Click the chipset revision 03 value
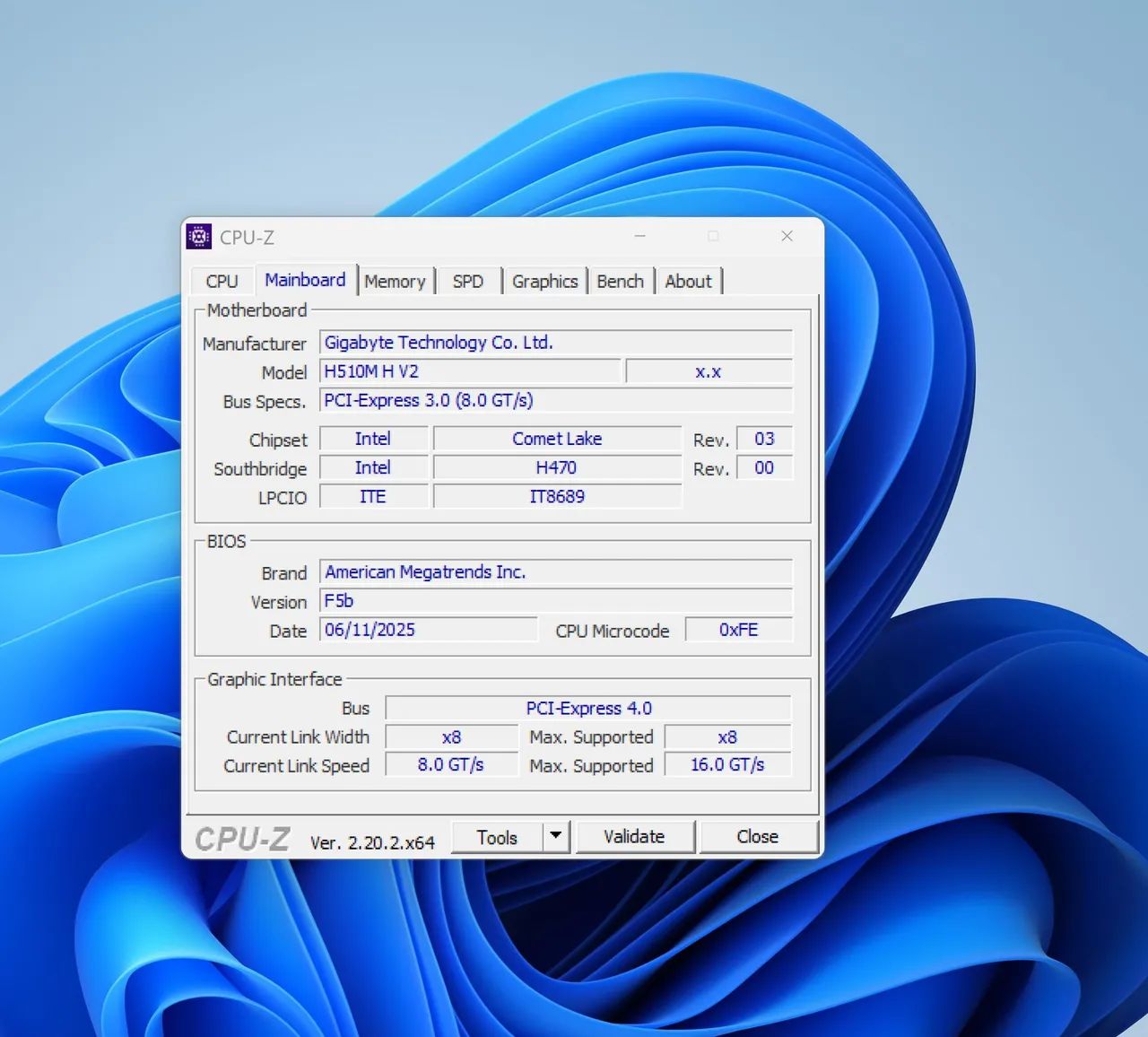The height and width of the screenshot is (1037, 1148). (x=764, y=439)
